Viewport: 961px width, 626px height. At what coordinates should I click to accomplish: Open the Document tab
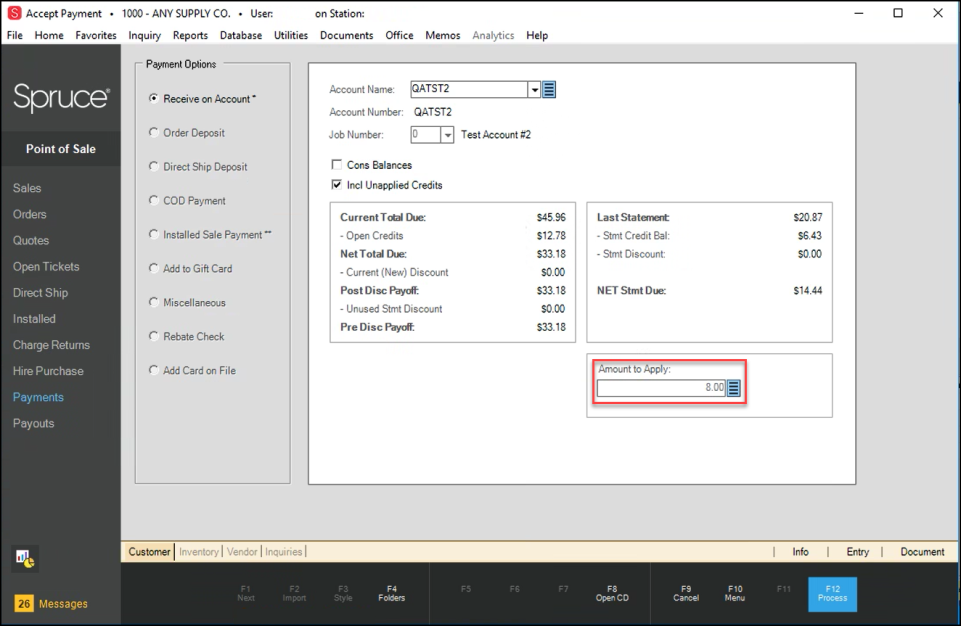coord(922,552)
